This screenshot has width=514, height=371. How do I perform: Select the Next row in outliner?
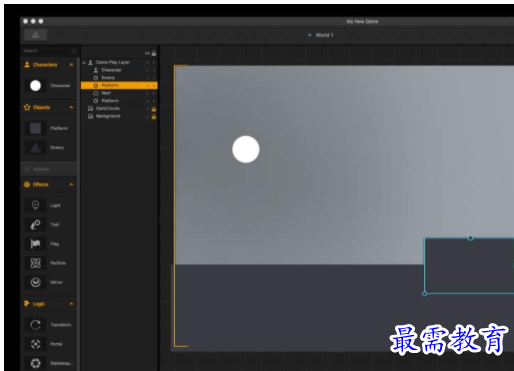[x=119, y=93]
